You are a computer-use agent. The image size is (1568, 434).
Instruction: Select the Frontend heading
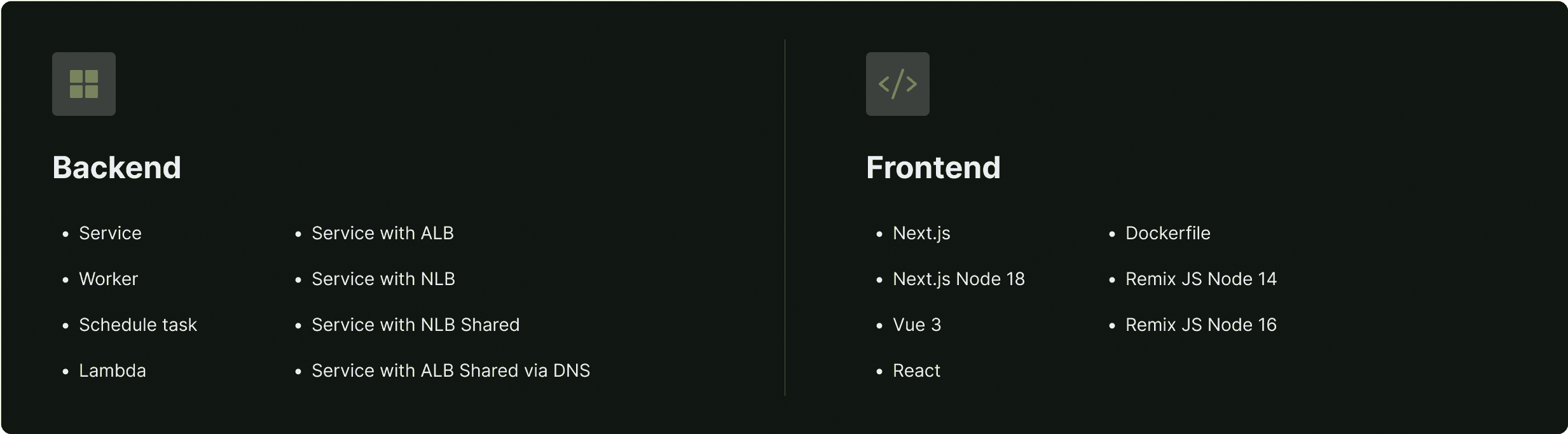933,167
